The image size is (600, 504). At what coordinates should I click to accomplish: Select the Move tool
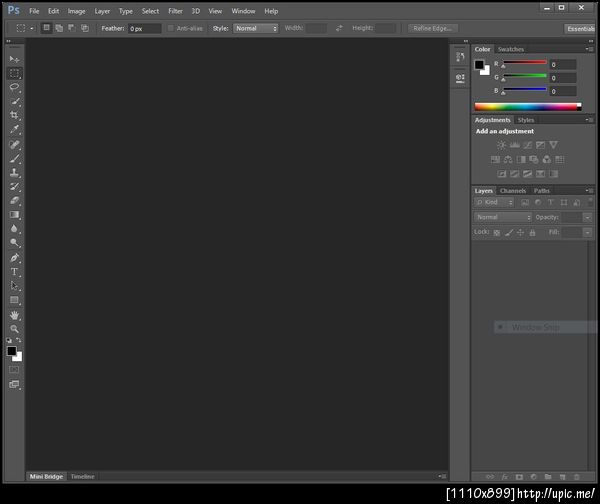[x=15, y=59]
